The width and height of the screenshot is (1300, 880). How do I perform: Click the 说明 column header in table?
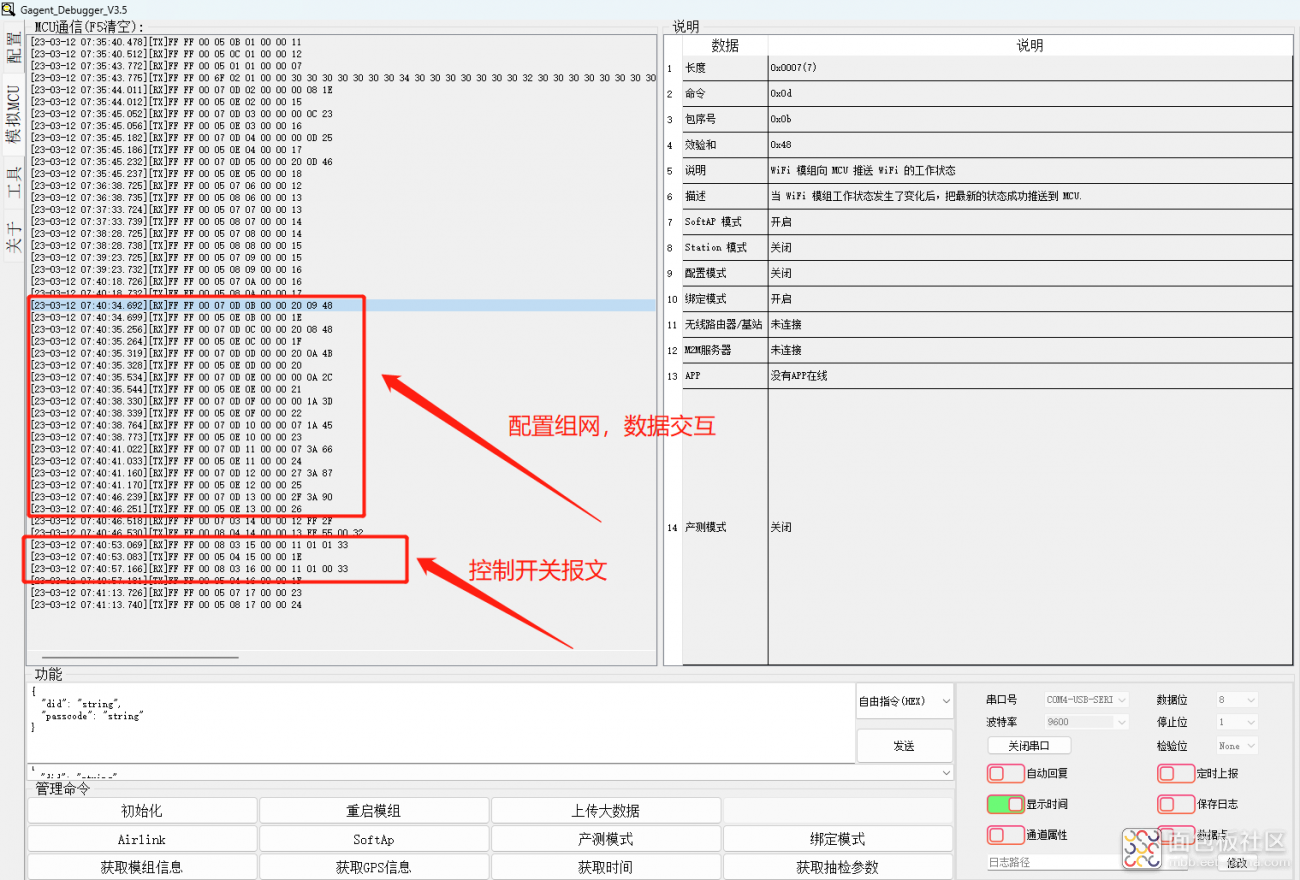point(1030,46)
